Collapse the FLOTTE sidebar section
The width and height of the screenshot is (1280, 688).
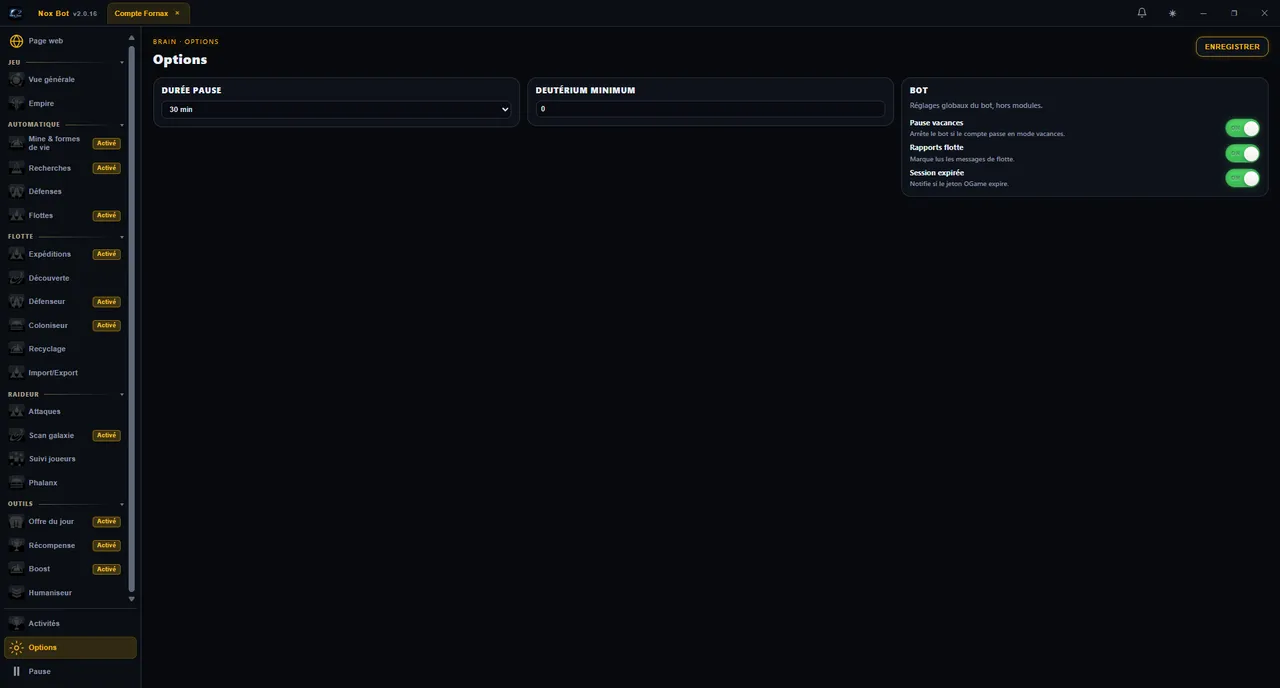point(122,237)
